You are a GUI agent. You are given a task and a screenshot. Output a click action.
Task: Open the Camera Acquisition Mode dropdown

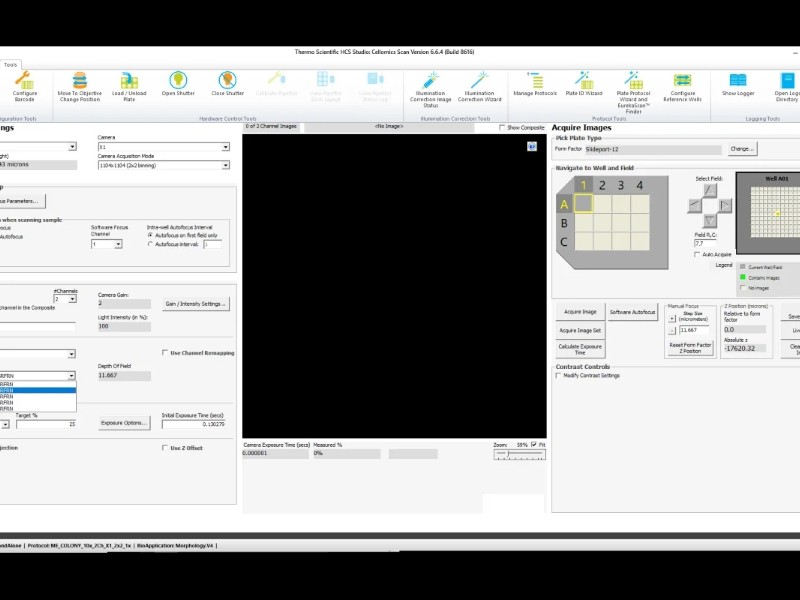226,165
